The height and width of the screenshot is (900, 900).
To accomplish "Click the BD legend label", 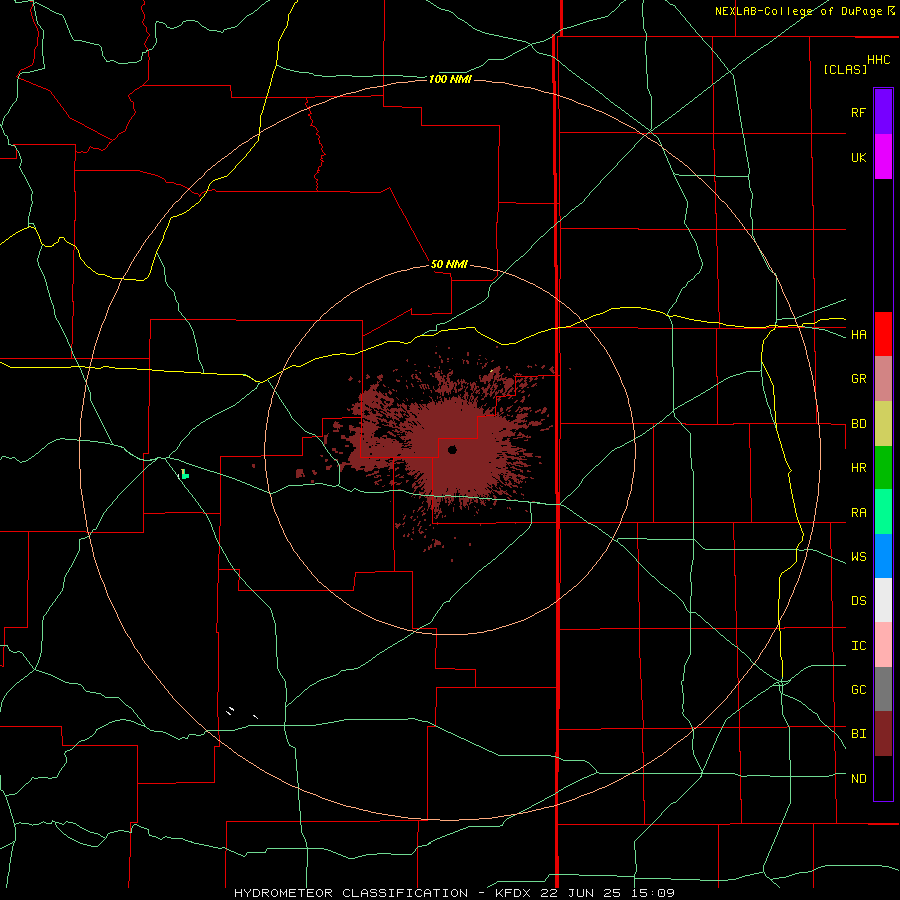I will 858,424.
